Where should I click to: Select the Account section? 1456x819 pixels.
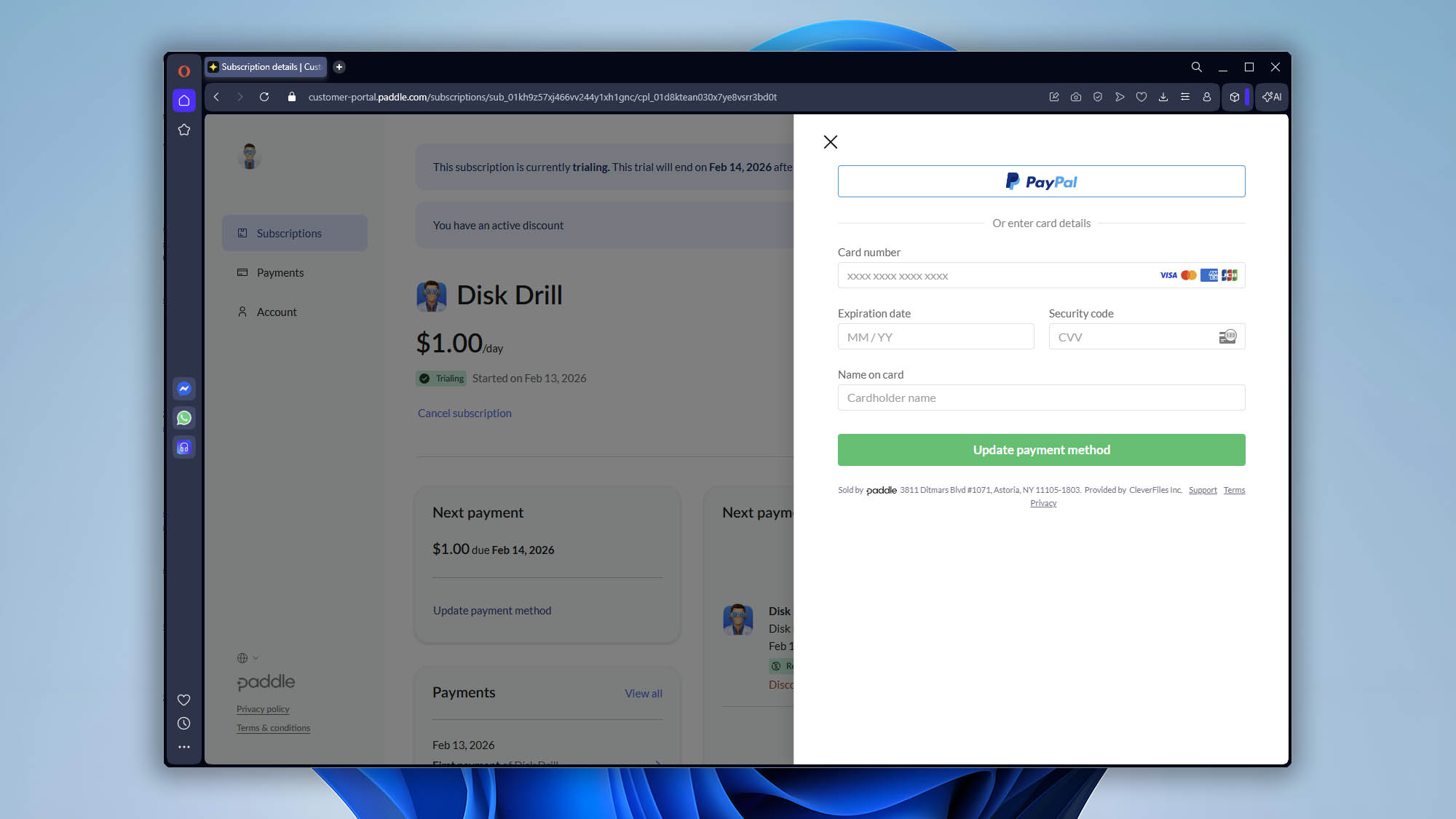(277, 312)
